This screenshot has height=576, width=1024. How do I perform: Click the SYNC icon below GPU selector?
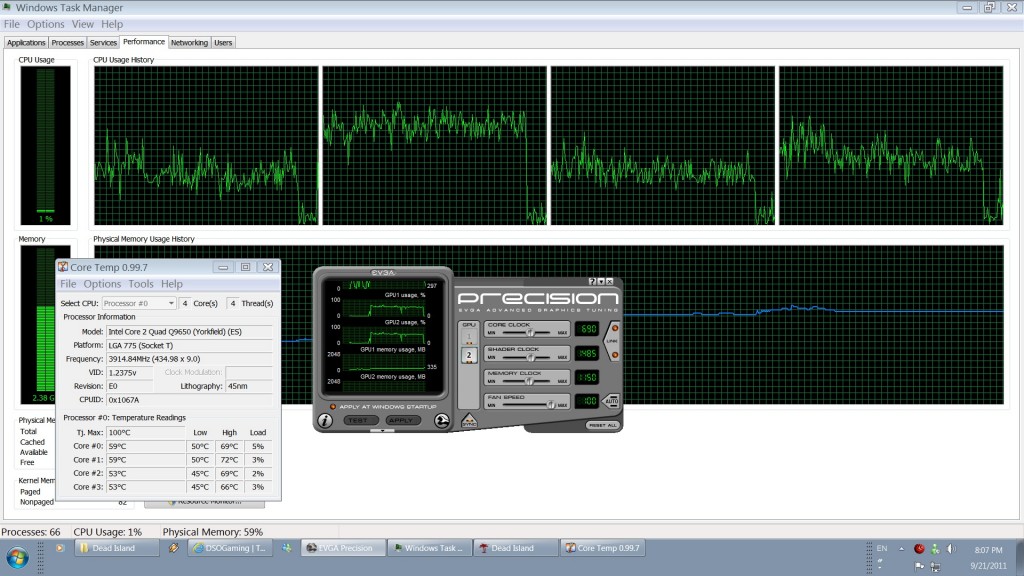coord(469,422)
